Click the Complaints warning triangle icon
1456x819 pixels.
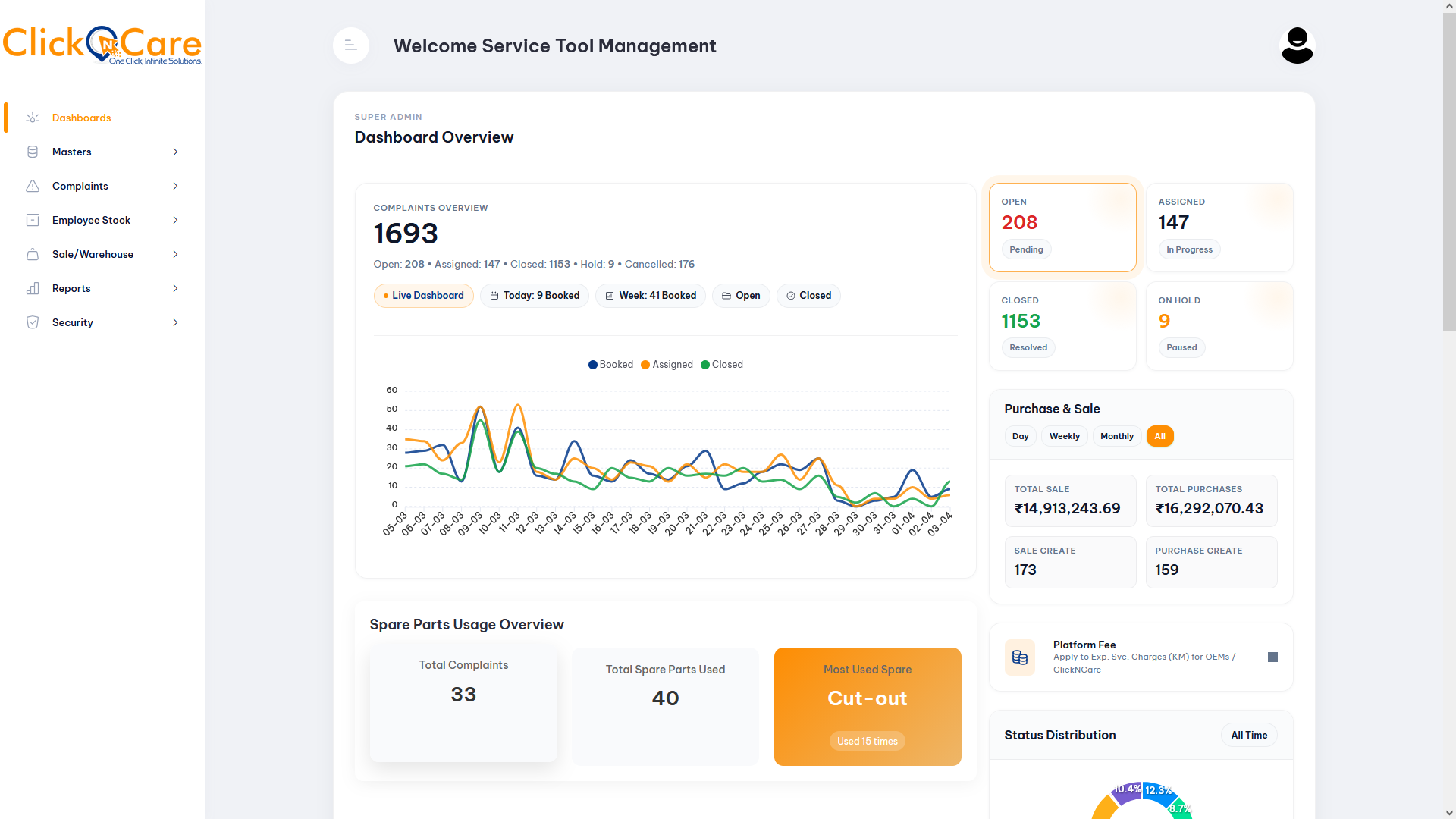point(33,186)
